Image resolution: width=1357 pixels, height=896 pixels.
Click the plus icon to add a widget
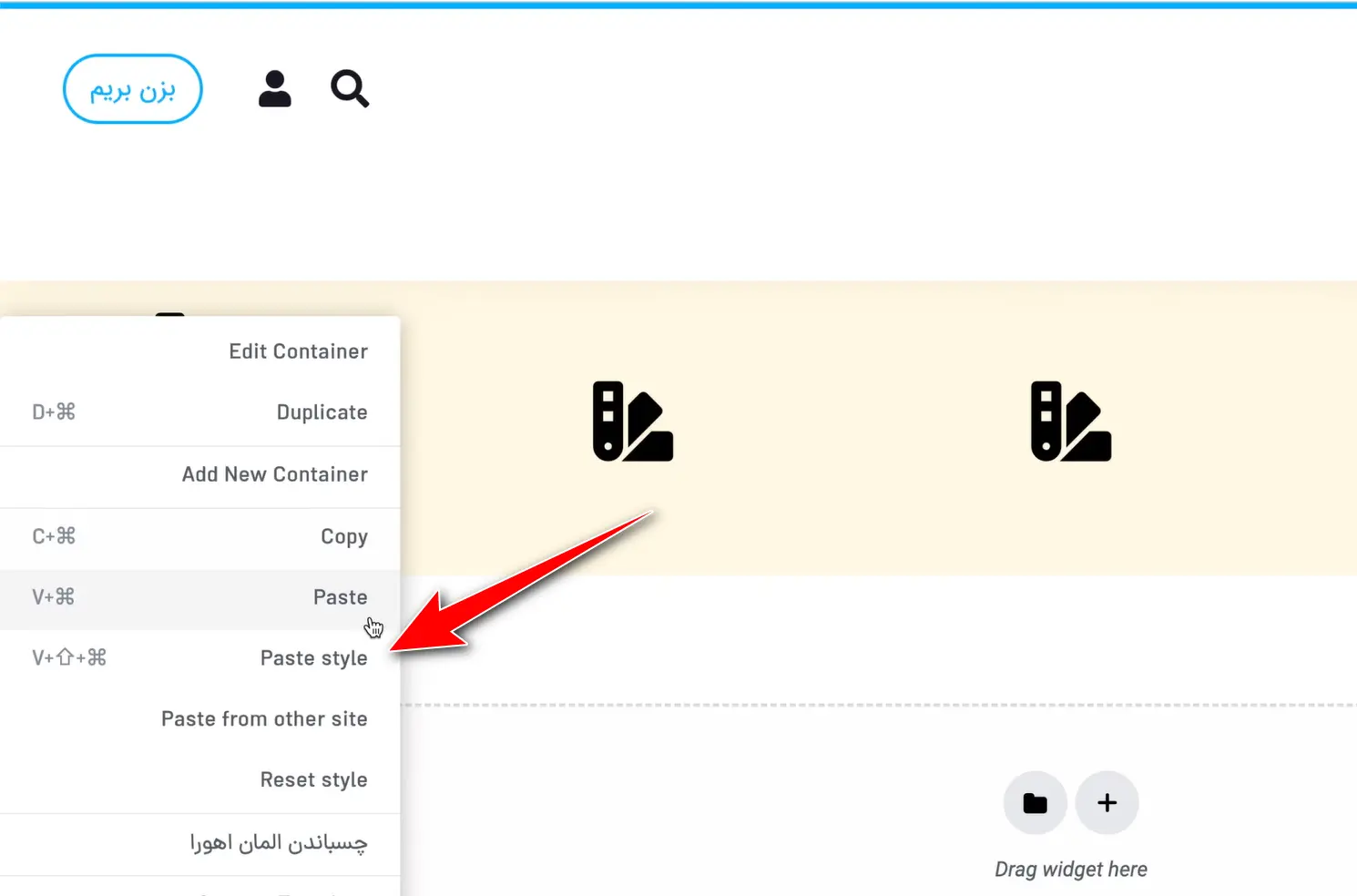1107,802
